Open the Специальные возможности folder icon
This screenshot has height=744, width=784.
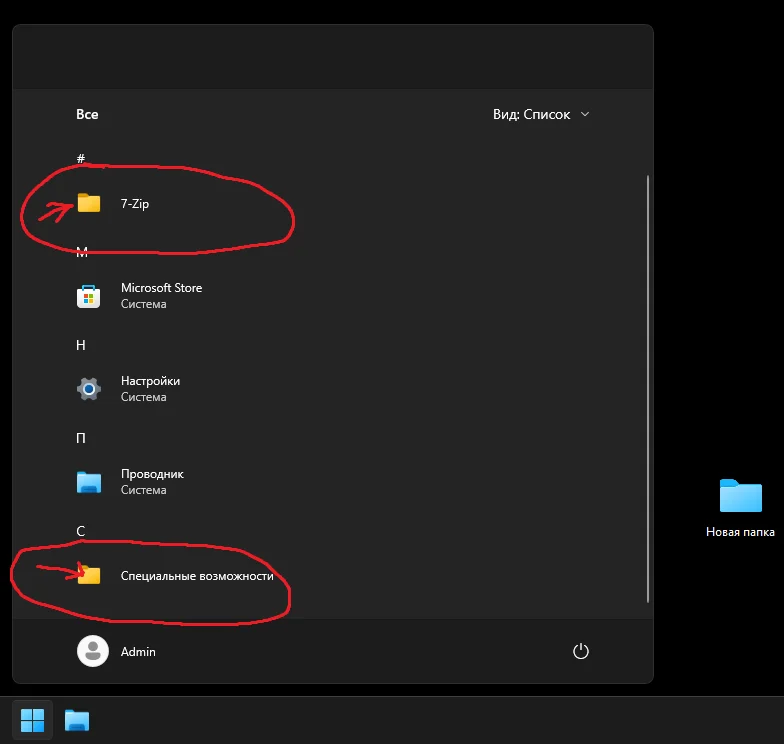pyautogui.click(x=90, y=574)
